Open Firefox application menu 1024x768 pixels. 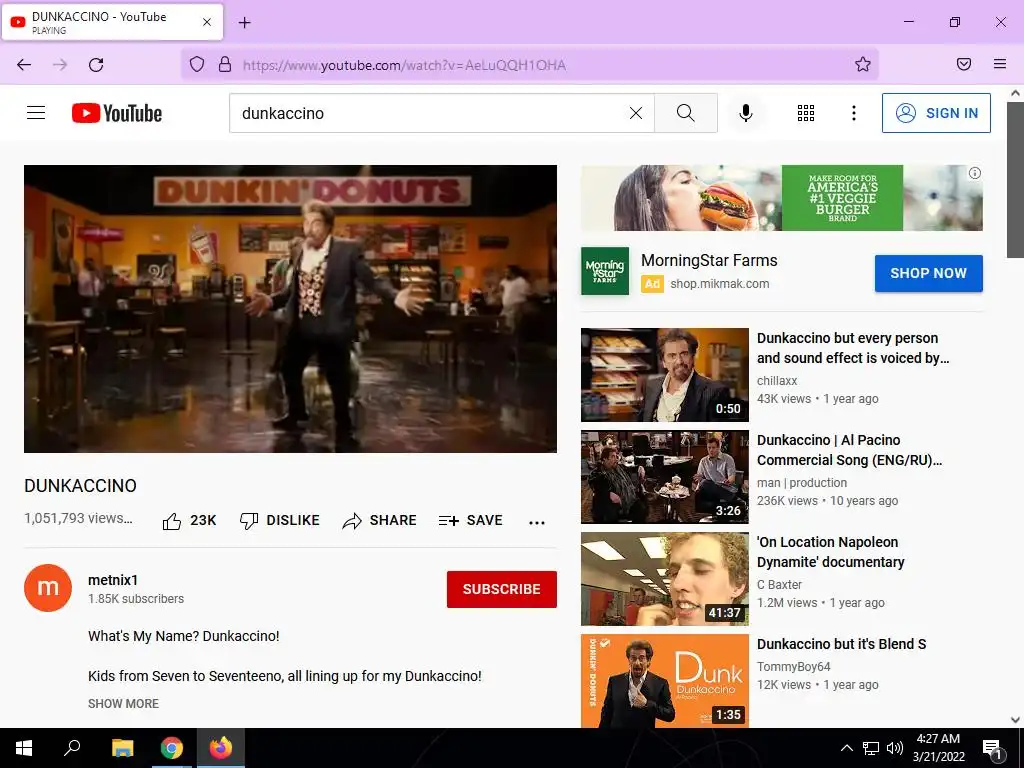click(x=1000, y=64)
